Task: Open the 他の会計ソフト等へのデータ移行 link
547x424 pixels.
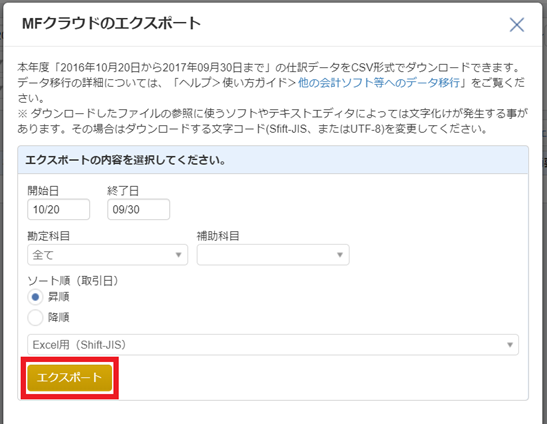Action: pyautogui.click(x=379, y=83)
